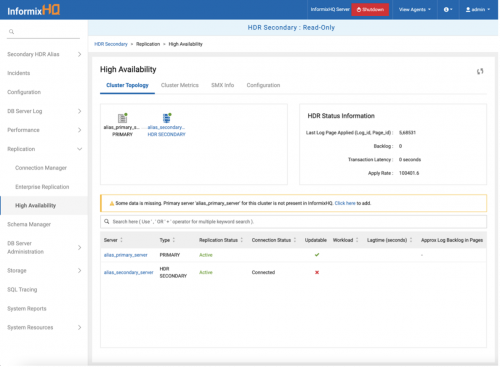Expand the System Resources menu
Viewport: 500px width, 367px height.
79,327
